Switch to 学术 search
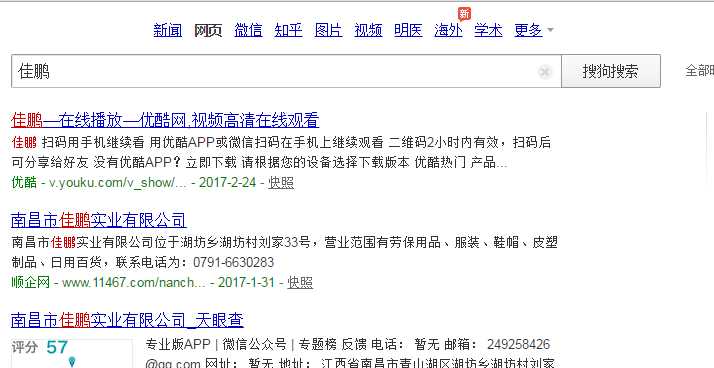The width and height of the screenshot is (714, 368). coord(488,31)
